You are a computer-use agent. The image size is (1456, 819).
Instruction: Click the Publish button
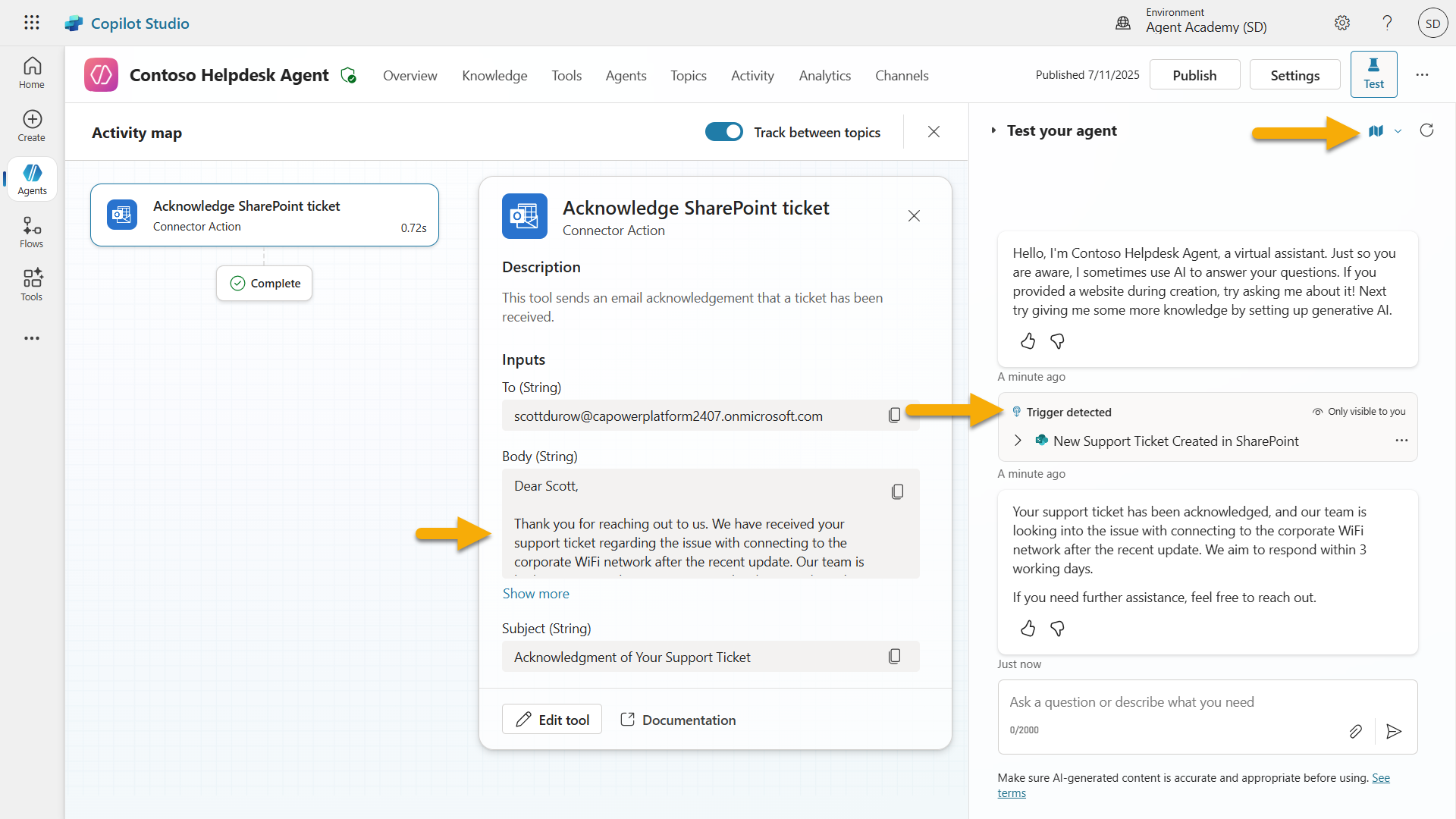(1194, 75)
